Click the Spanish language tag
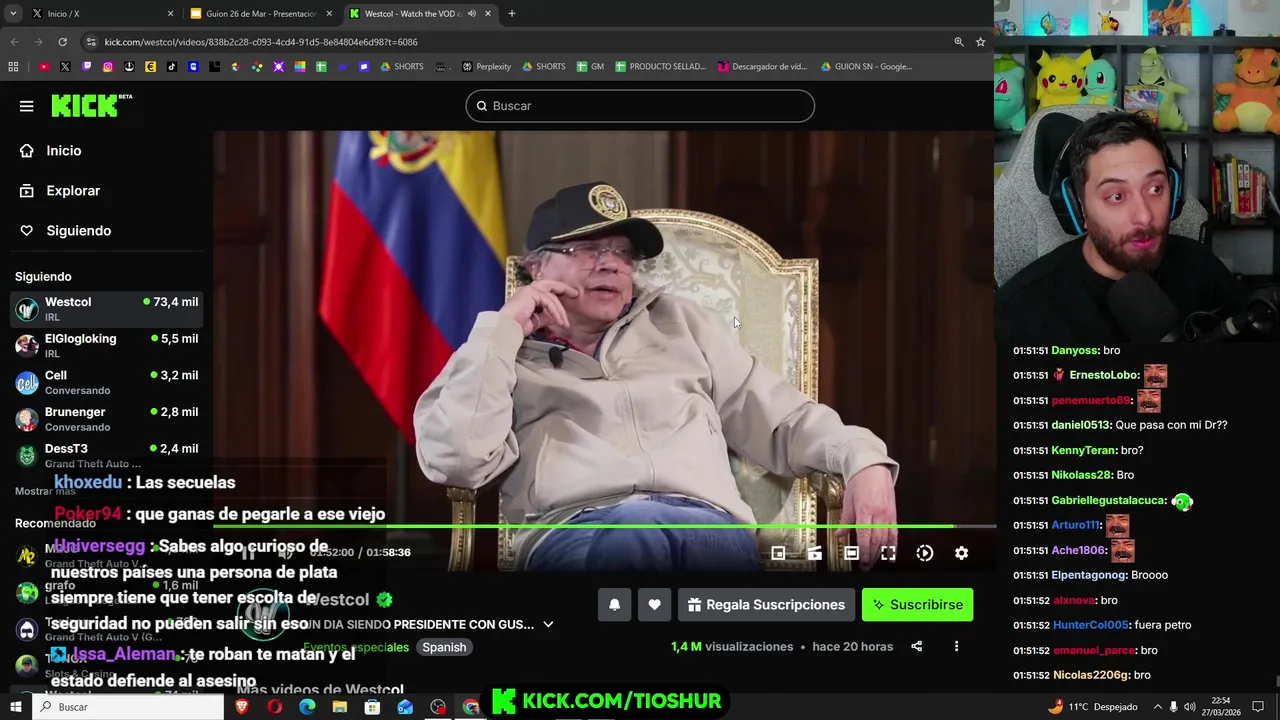 point(444,647)
